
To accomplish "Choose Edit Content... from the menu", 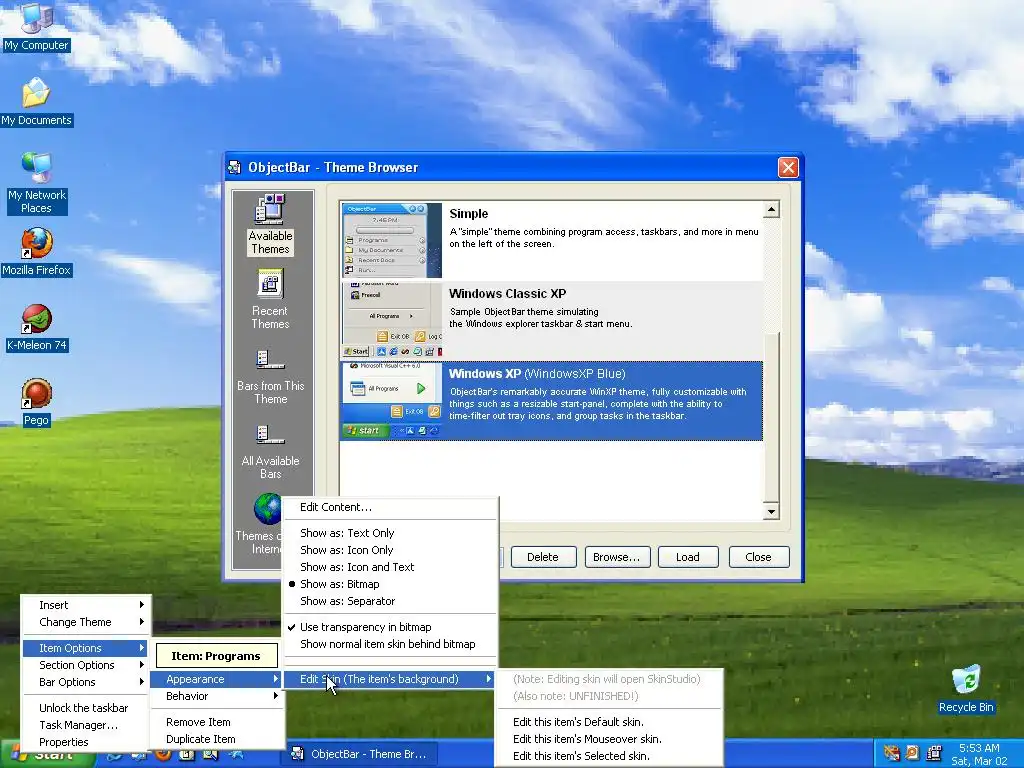I will (391, 507).
